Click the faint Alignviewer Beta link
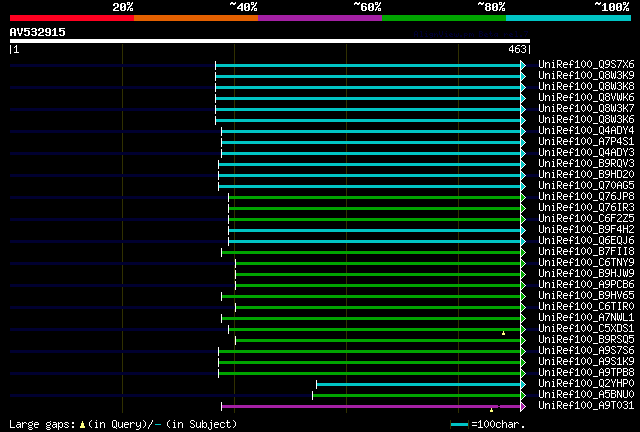 pos(471,34)
